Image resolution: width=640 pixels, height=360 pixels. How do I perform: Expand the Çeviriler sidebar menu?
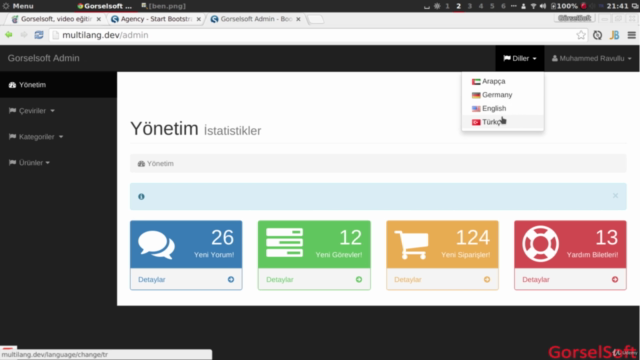pyautogui.click(x=32, y=111)
